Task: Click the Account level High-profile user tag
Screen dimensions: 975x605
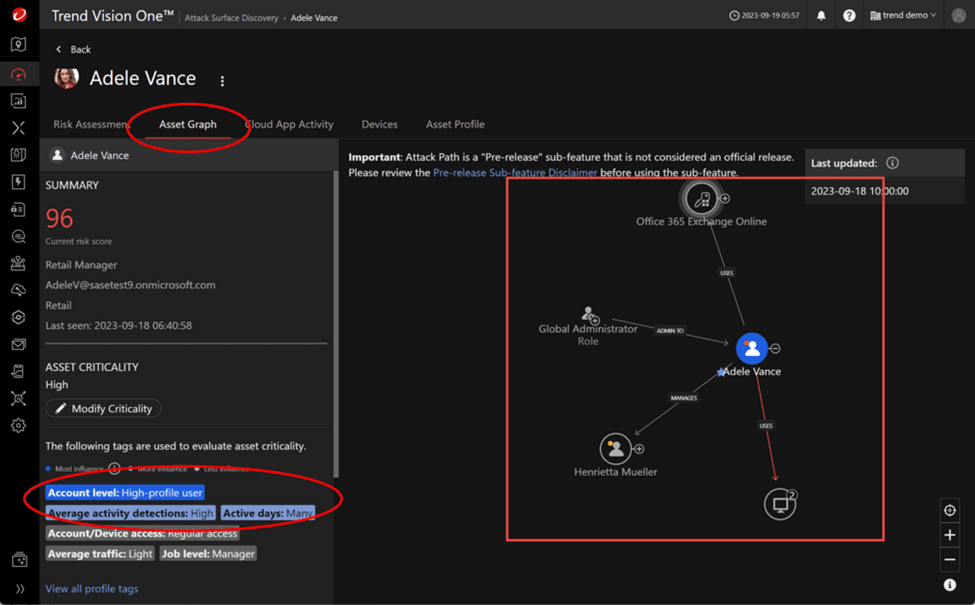Action: coord(125,492)
